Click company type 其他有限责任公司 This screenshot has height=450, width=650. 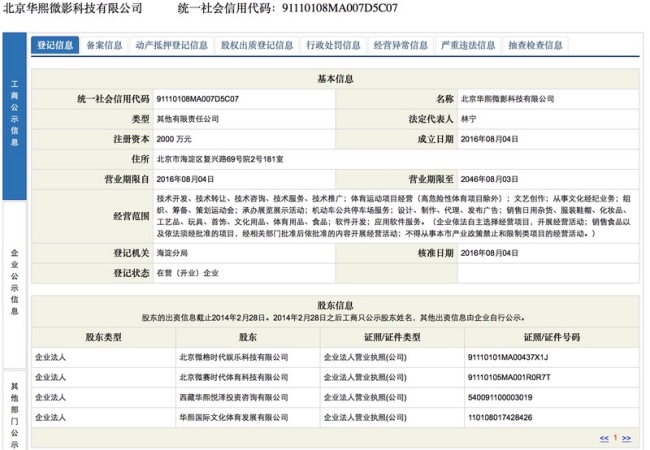coord(187,119)
